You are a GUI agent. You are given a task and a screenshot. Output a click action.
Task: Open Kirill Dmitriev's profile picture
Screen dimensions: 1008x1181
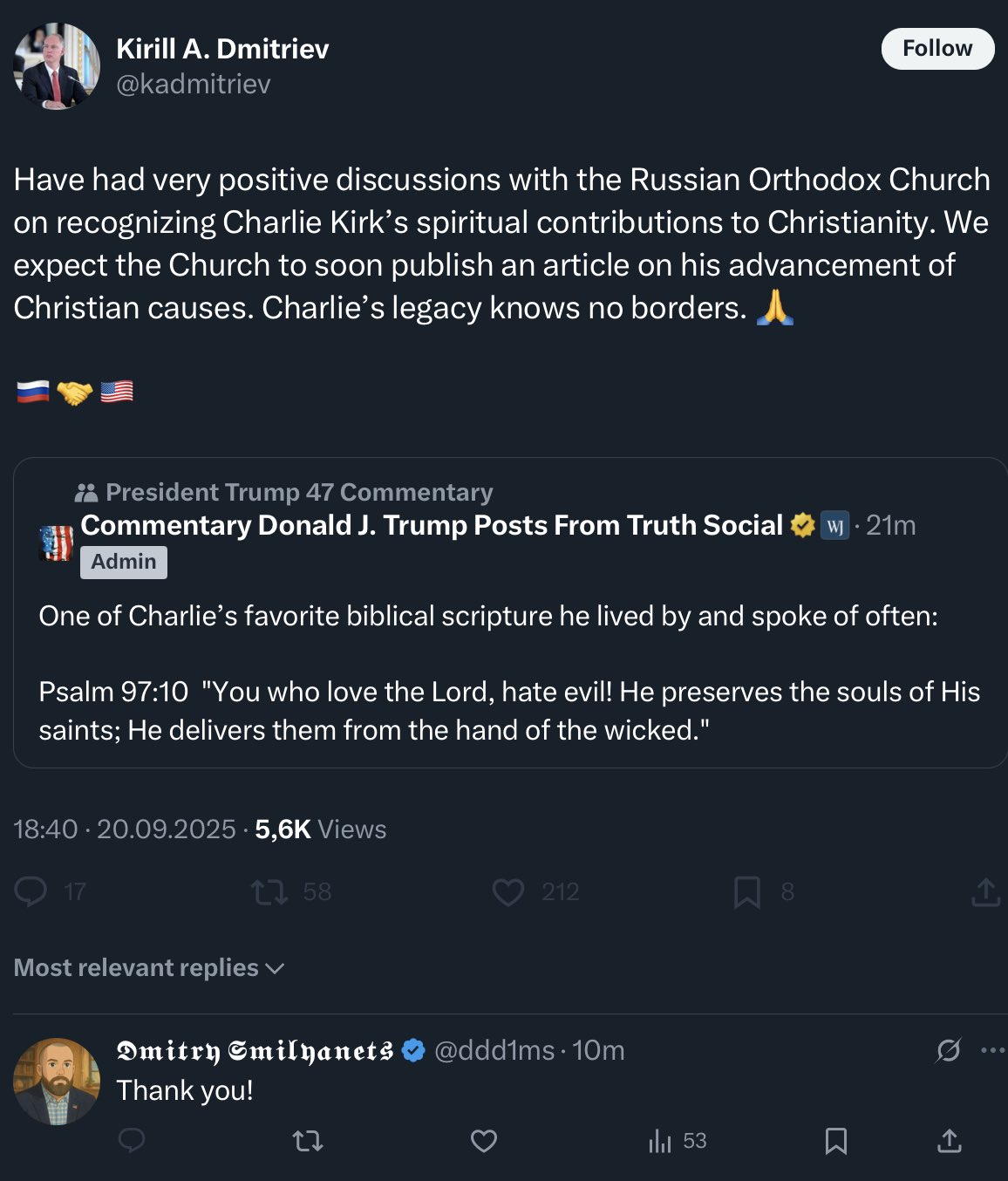[57, 66]
